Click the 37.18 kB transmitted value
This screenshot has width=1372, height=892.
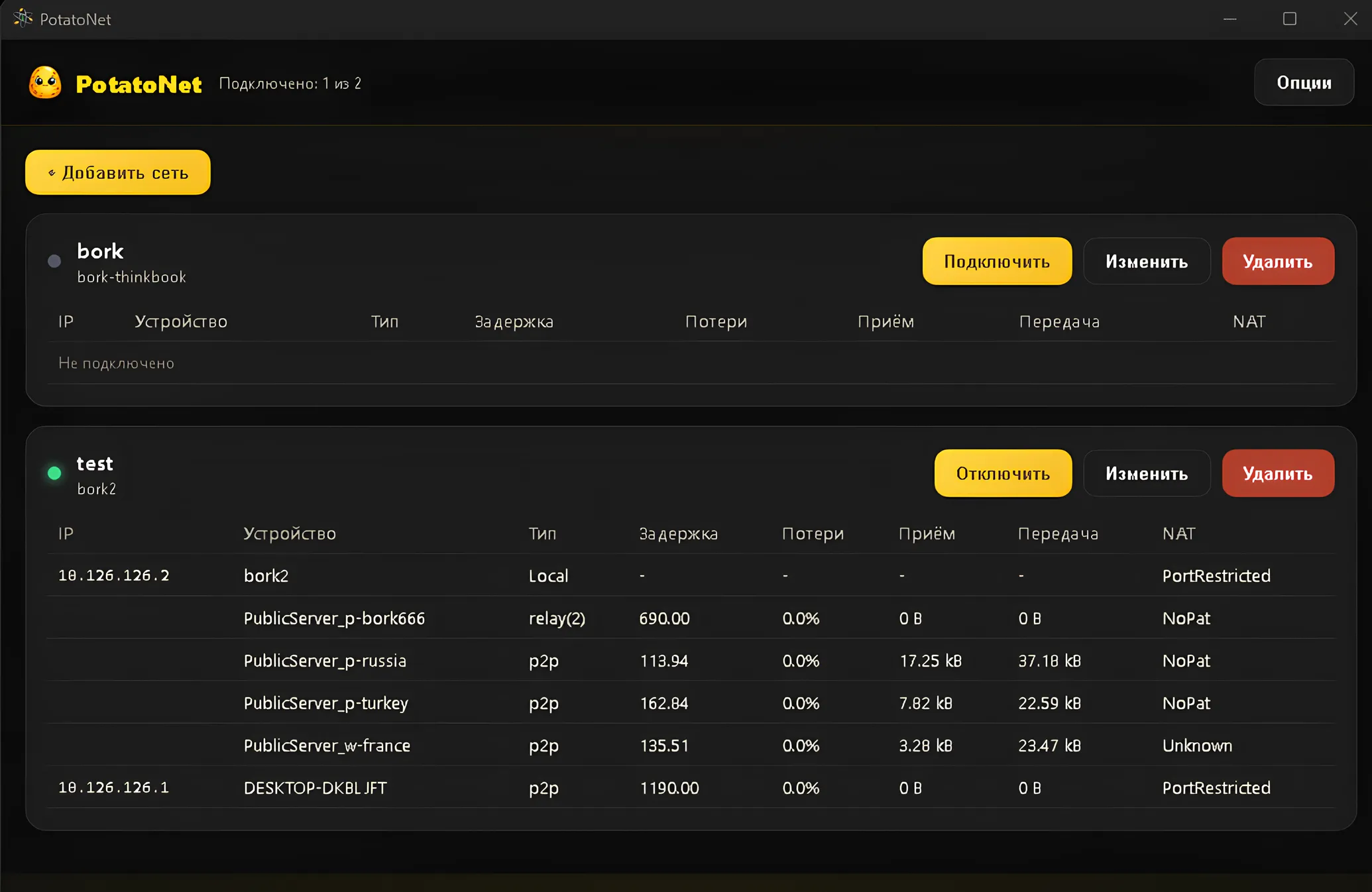pyautogui.click(x=1049, y=661)
